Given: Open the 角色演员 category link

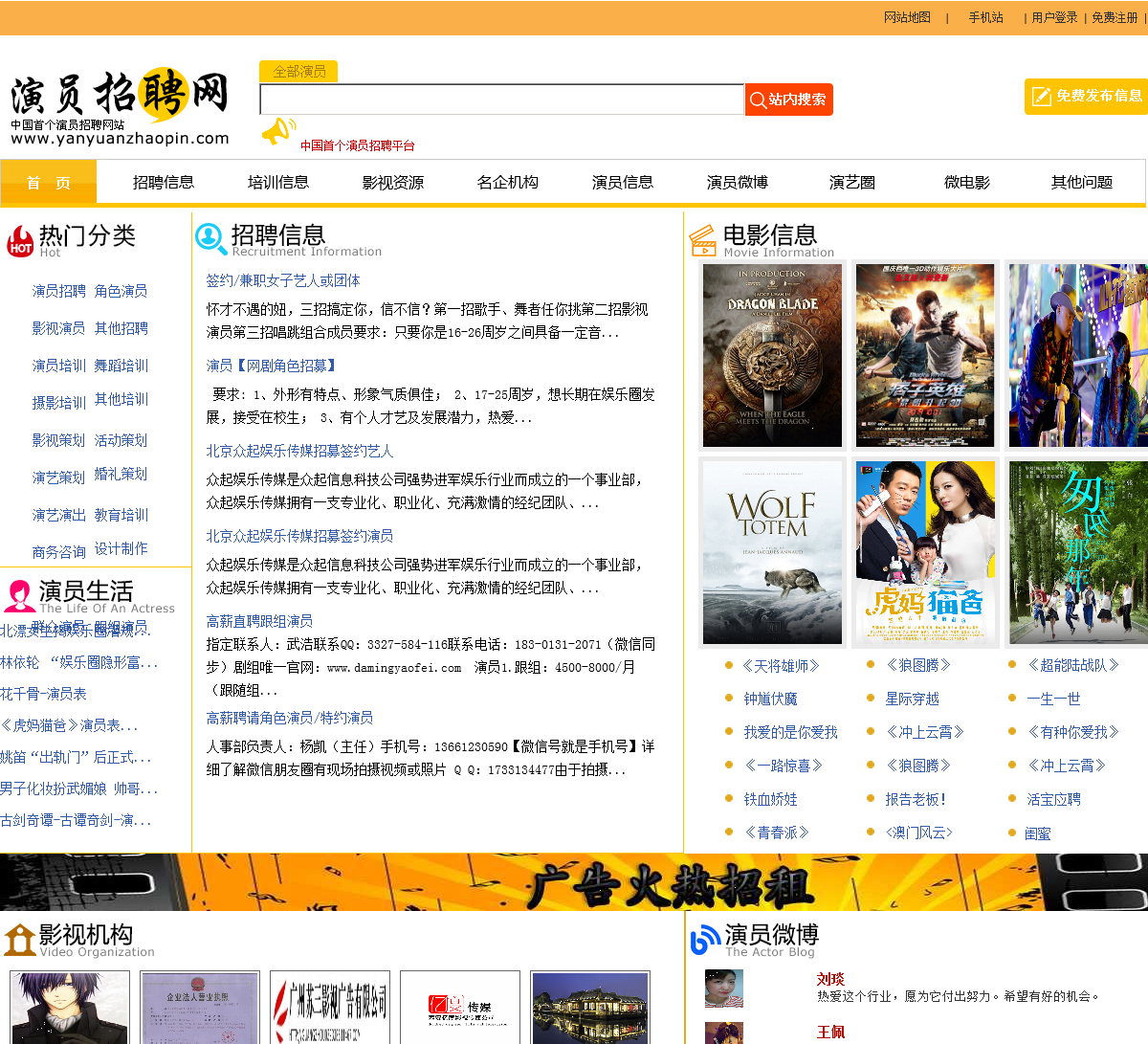Looking at the screenshot, I should click(x=121, y=291).
